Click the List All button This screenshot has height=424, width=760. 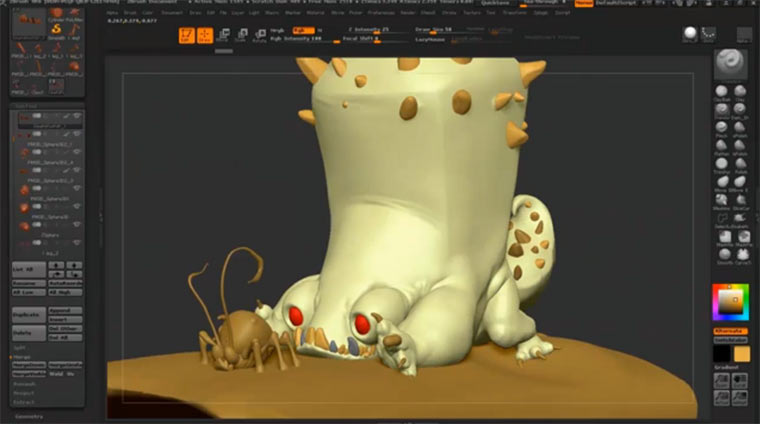[x=29, y=269]
